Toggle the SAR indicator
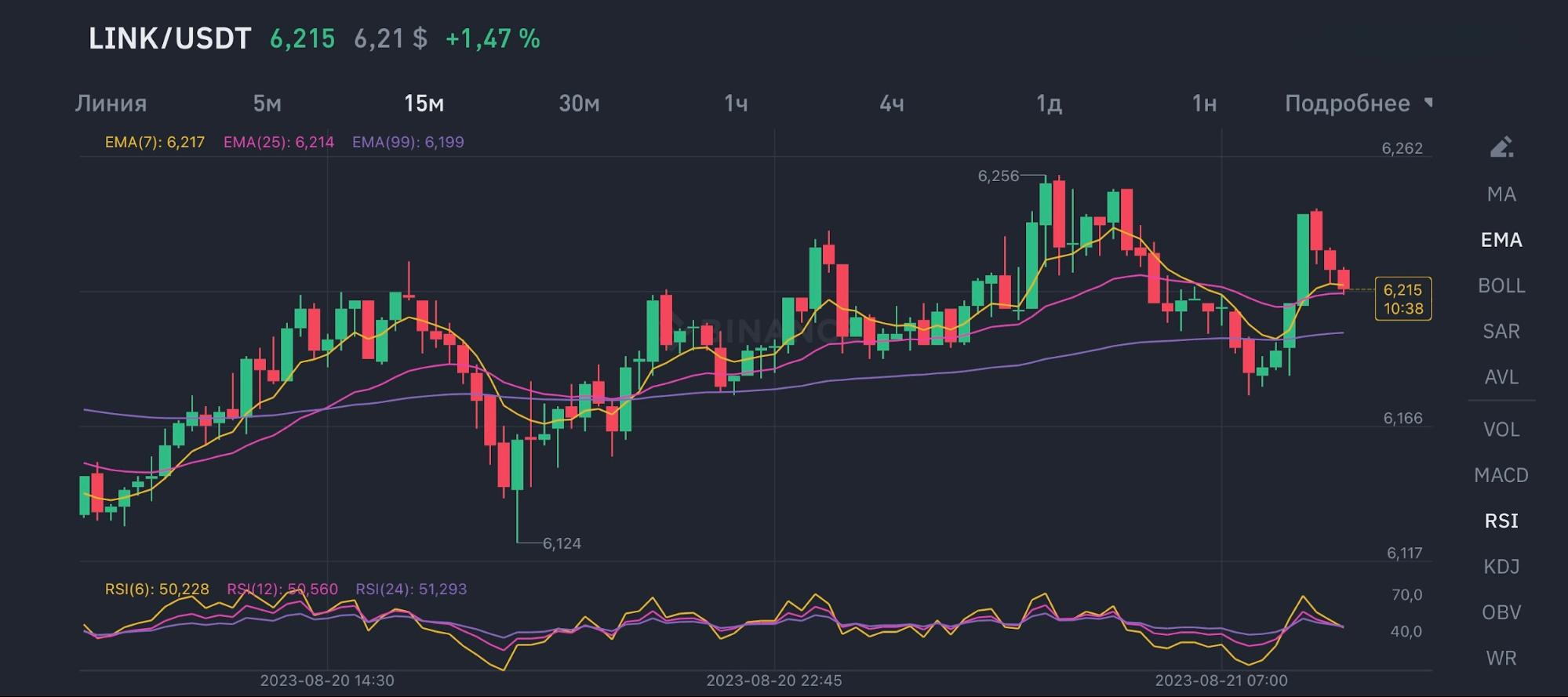The image size is (1568, 697). click(x=1501, y=331)
